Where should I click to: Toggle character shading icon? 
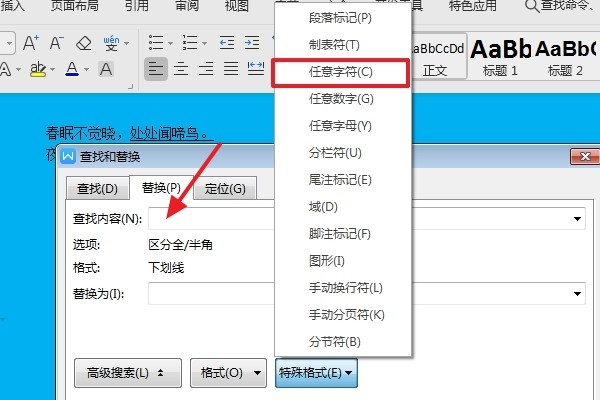106,69
